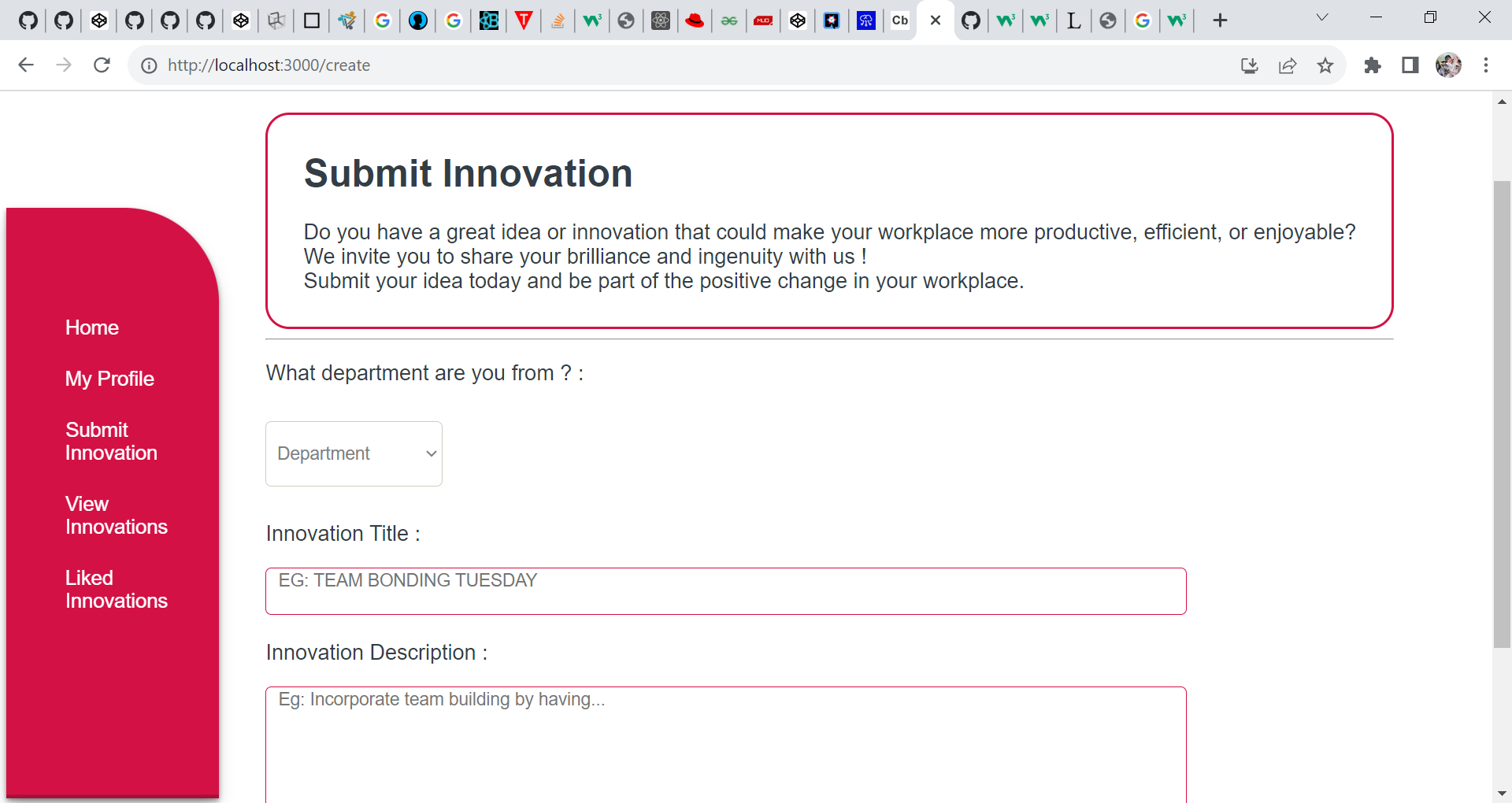1512x803 pixels.
Task: View site information icon
Action: [x=149, y=65]
